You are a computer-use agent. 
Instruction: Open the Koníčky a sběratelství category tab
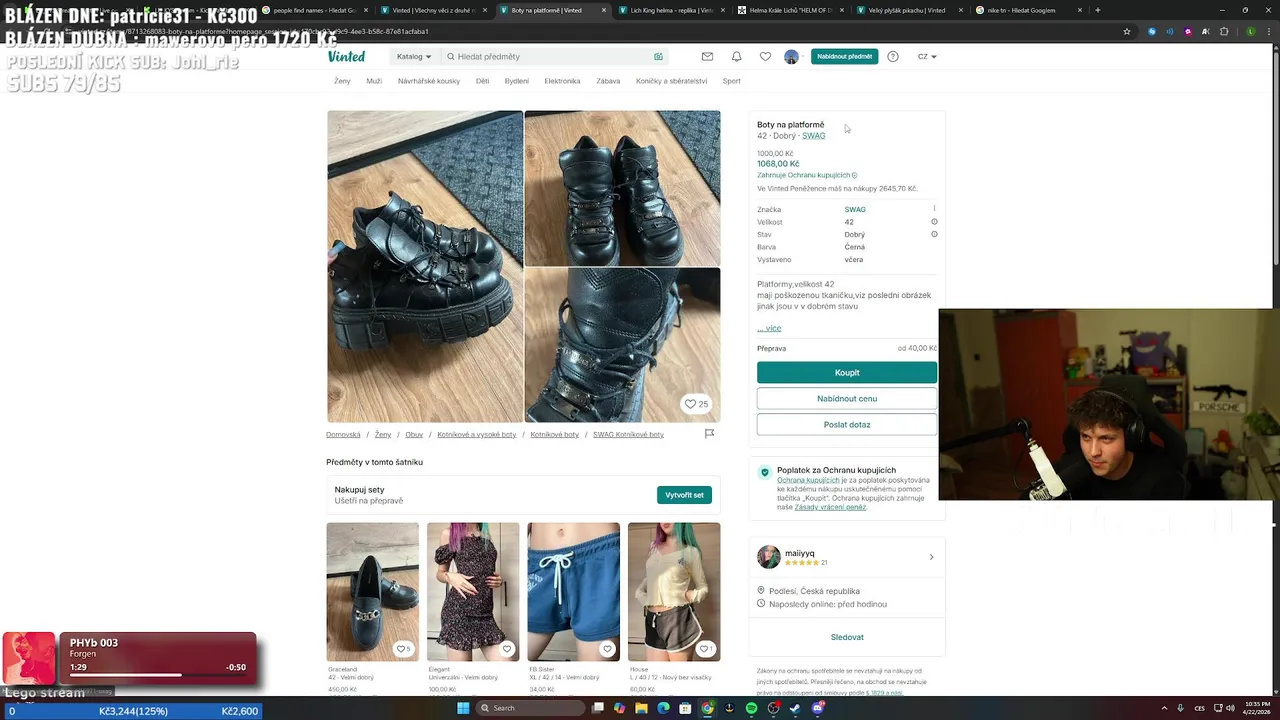coord(671,81)
